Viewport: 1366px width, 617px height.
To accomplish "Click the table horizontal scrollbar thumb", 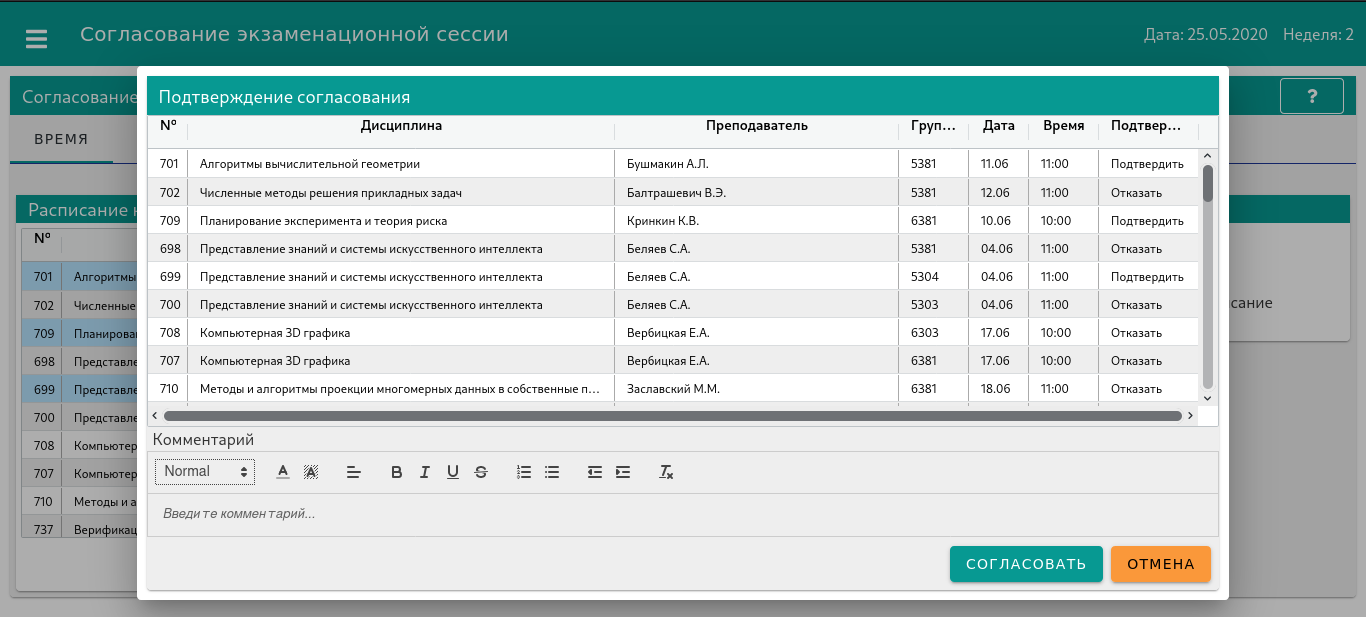I will [x=673, y=415].
